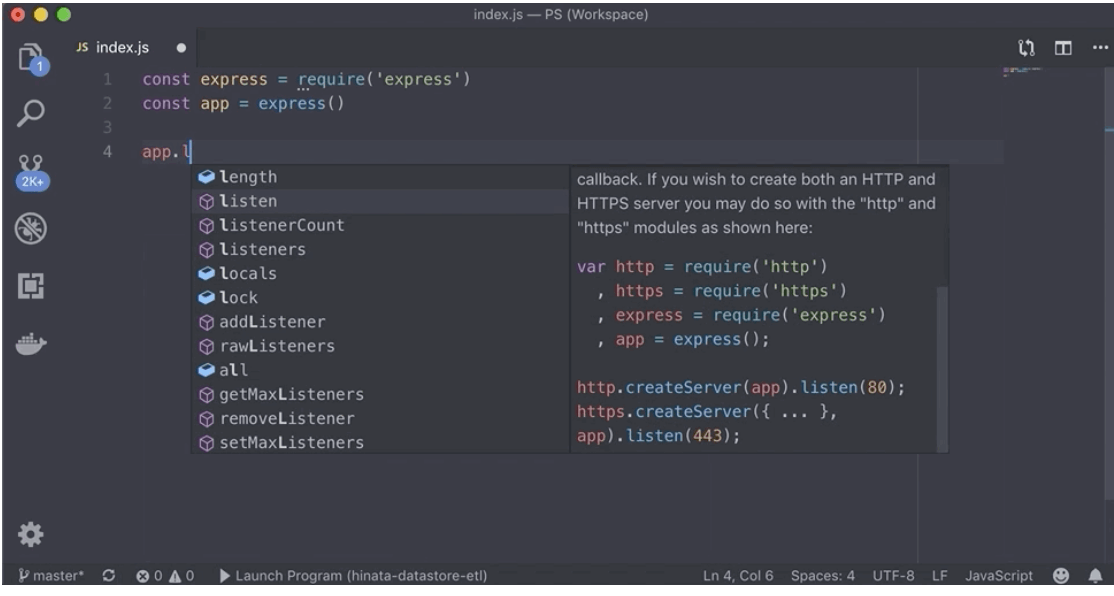Click 'app).listen(443);' in the documentation
Image resolution: width=1114 pixels, height=596 pixels.
658,435
